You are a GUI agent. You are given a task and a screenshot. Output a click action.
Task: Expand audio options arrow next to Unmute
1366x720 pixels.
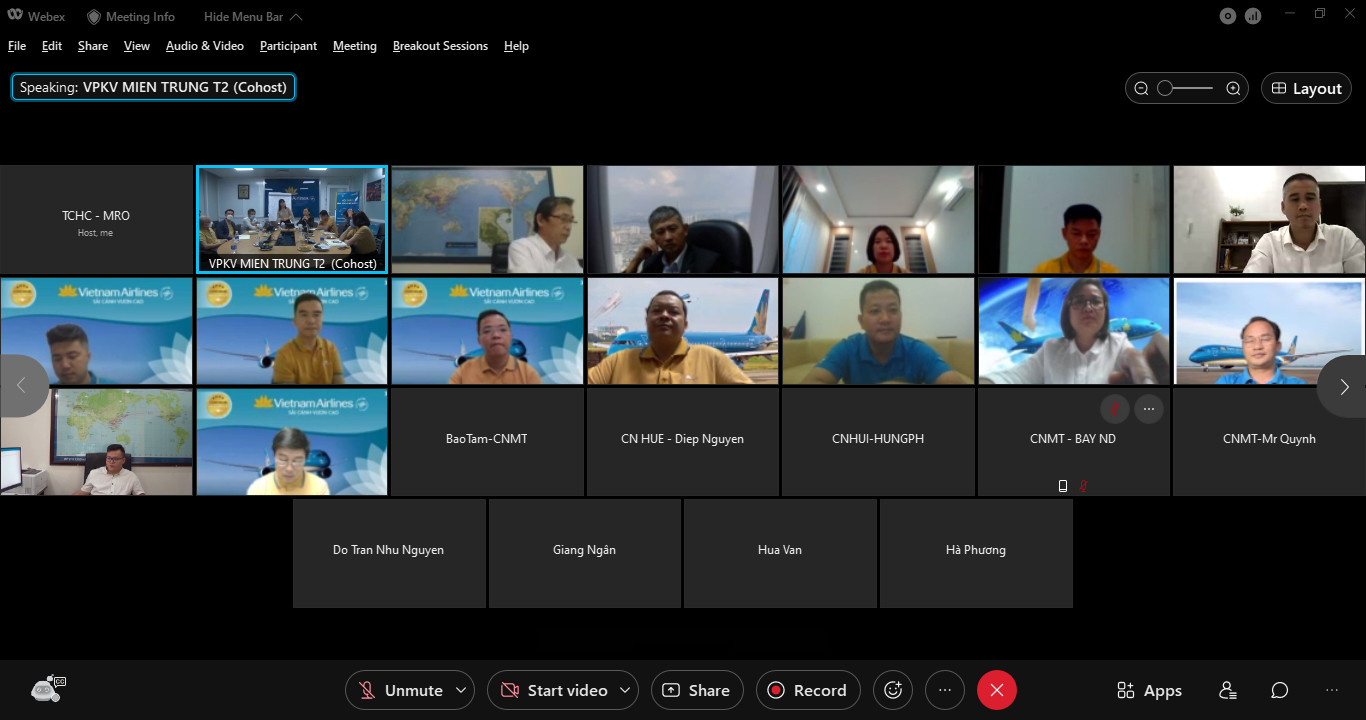click(461, 690)
